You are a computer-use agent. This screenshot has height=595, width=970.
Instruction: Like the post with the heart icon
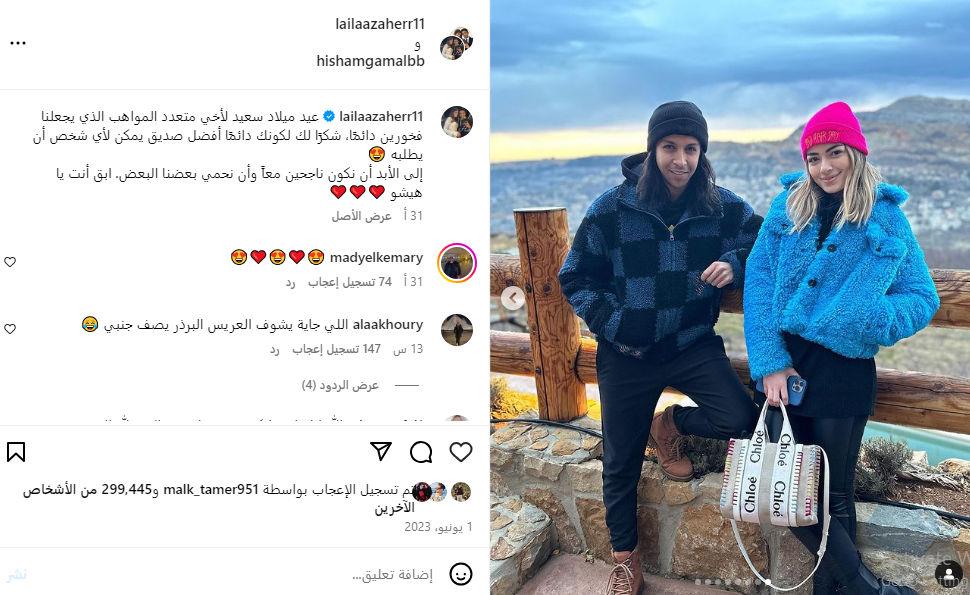coord(461,452)
